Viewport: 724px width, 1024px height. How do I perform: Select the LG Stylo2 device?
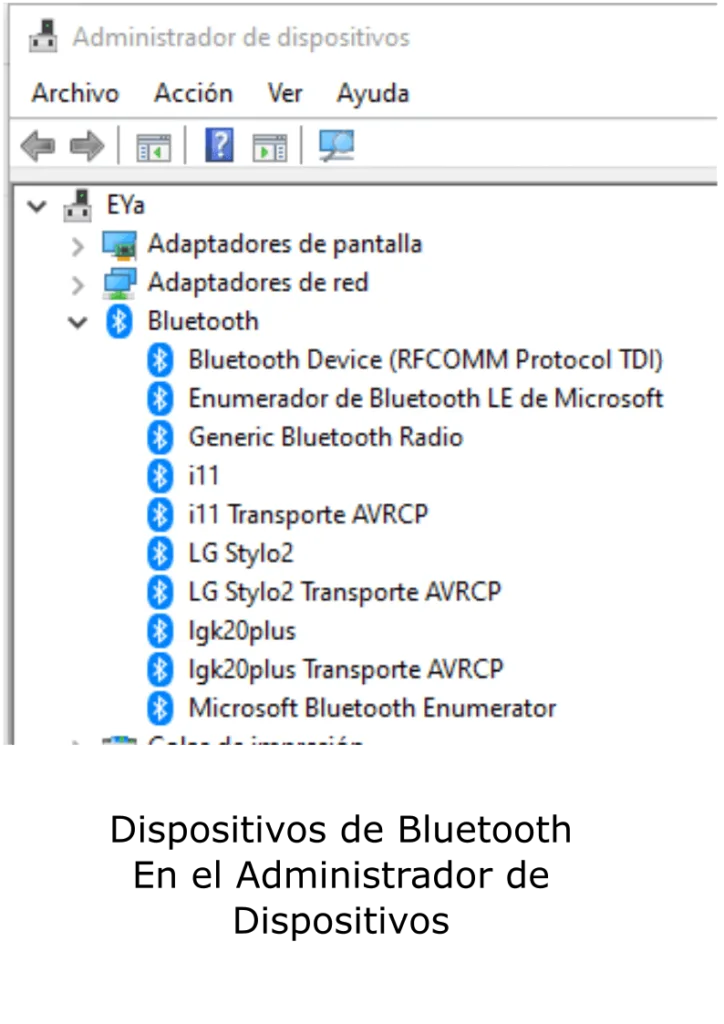[241, 553]
